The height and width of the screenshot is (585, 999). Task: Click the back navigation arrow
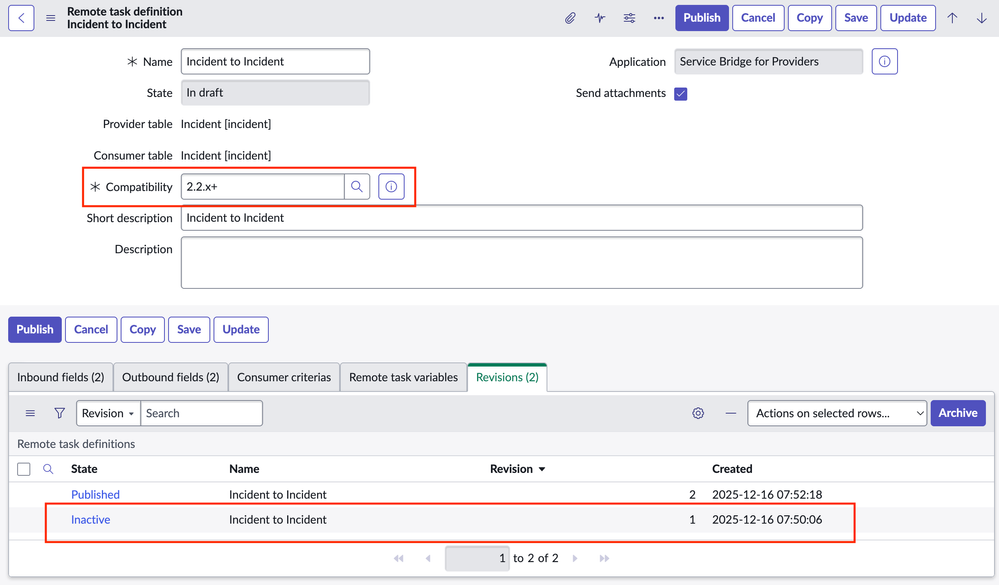tap(20, 17)
